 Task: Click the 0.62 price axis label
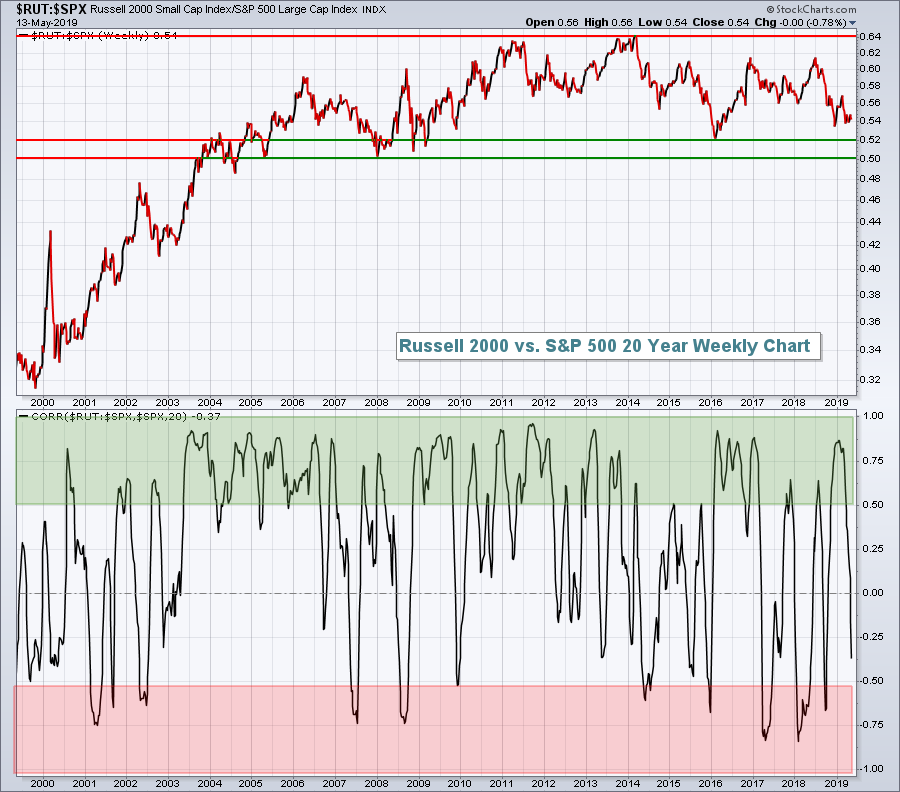pyautogui.click(x=870, y=52)
